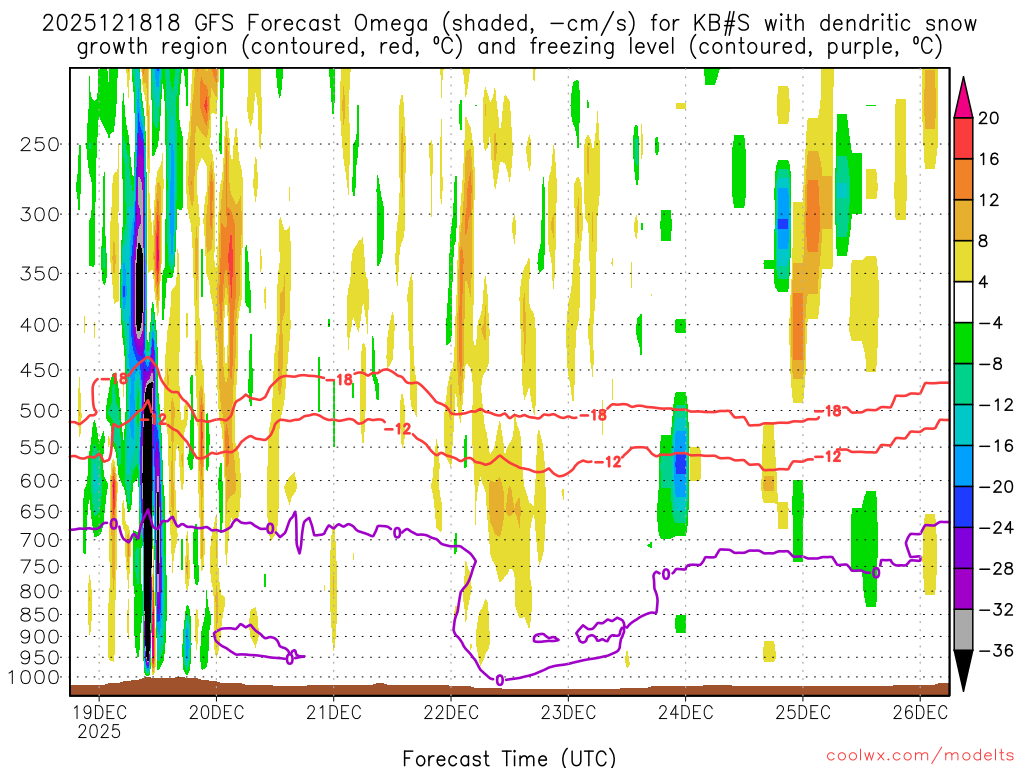Viewport: 1024px width, 768px height.
Task: Click the 450 pressure level label
Action: coord(40,370)
